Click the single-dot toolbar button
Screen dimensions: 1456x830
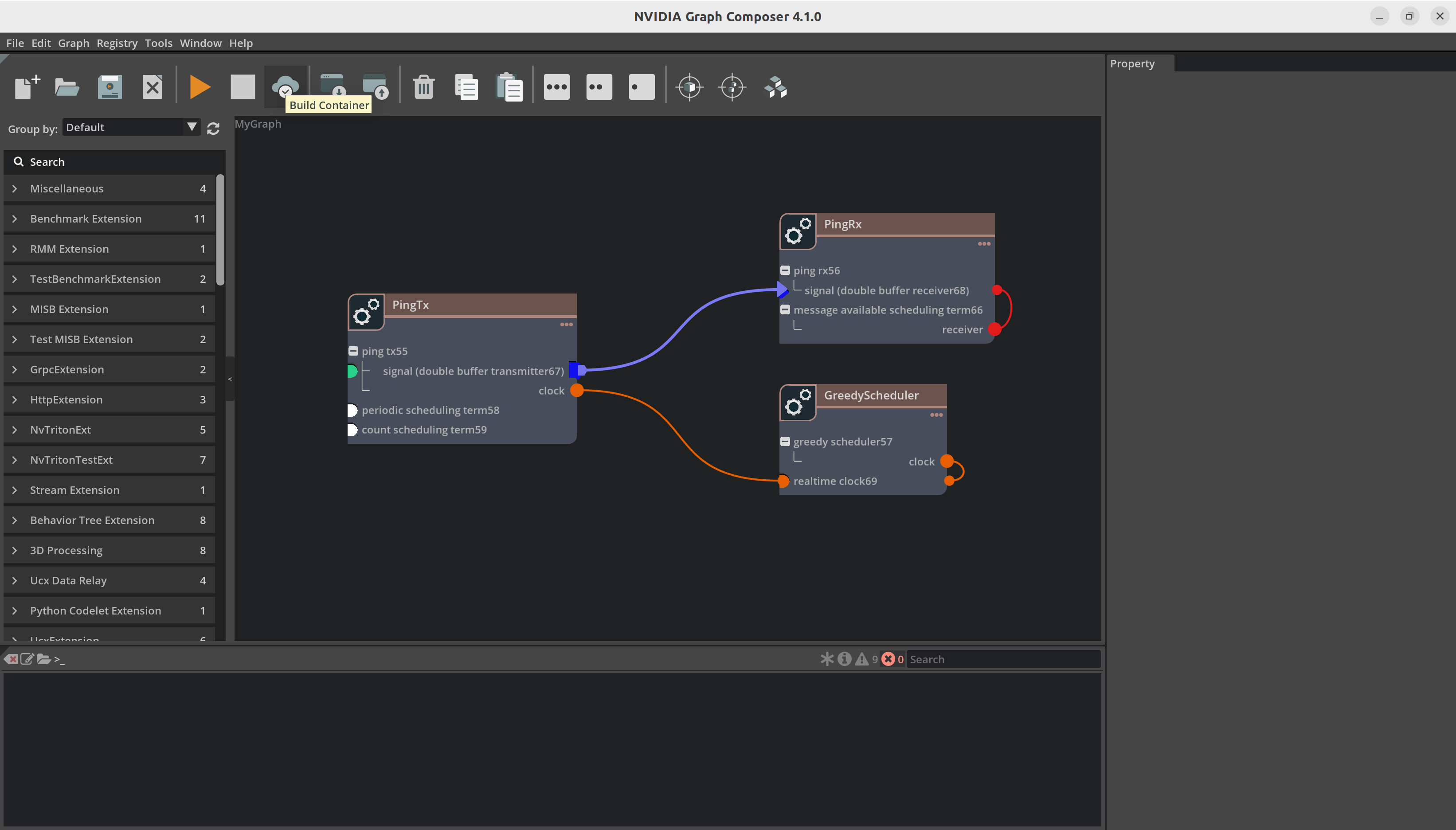click(x=642, y=87)
